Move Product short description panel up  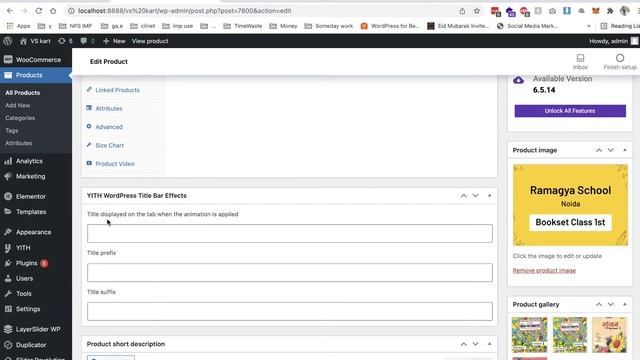[x=464, y=344]
